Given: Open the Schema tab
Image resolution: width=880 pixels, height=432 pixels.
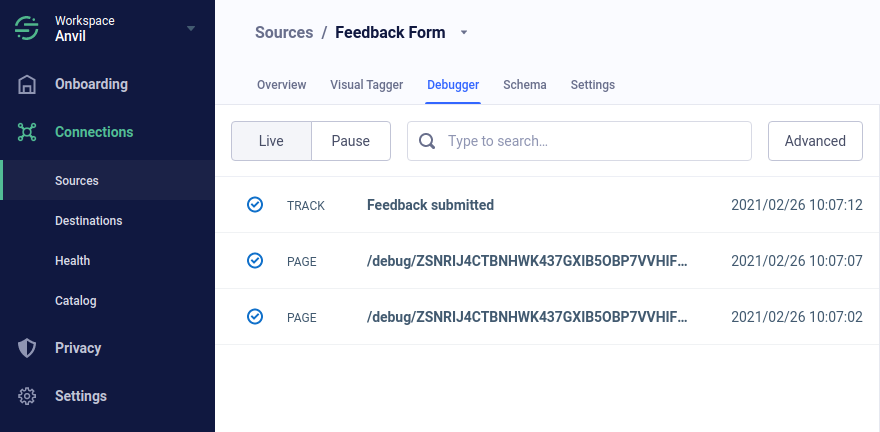Looking at the screenshot, I should click(x=525, y=85).
